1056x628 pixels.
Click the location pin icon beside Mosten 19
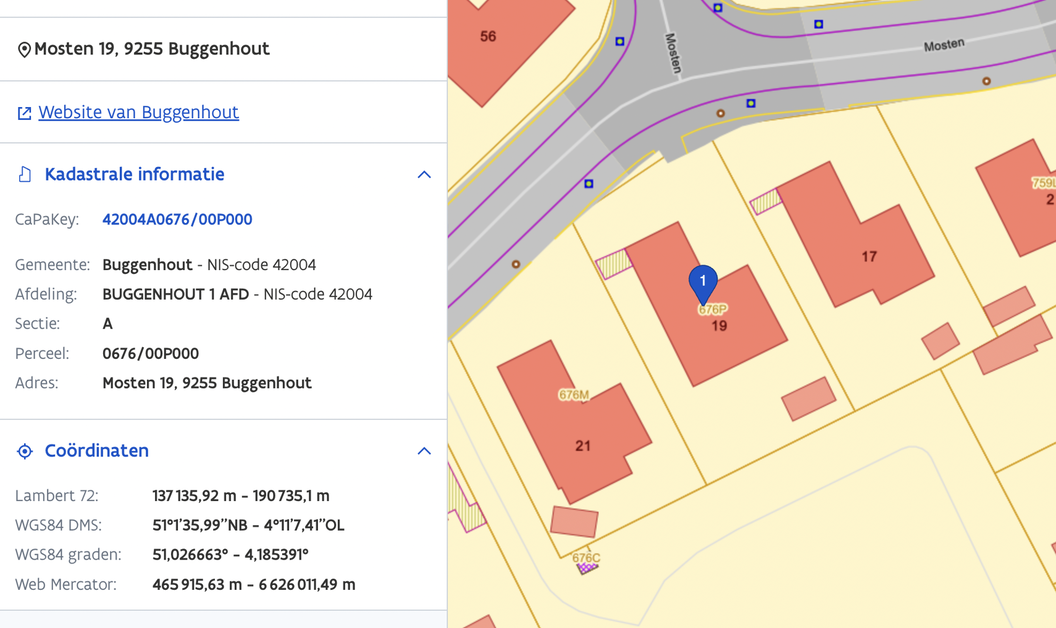[24, 50]
